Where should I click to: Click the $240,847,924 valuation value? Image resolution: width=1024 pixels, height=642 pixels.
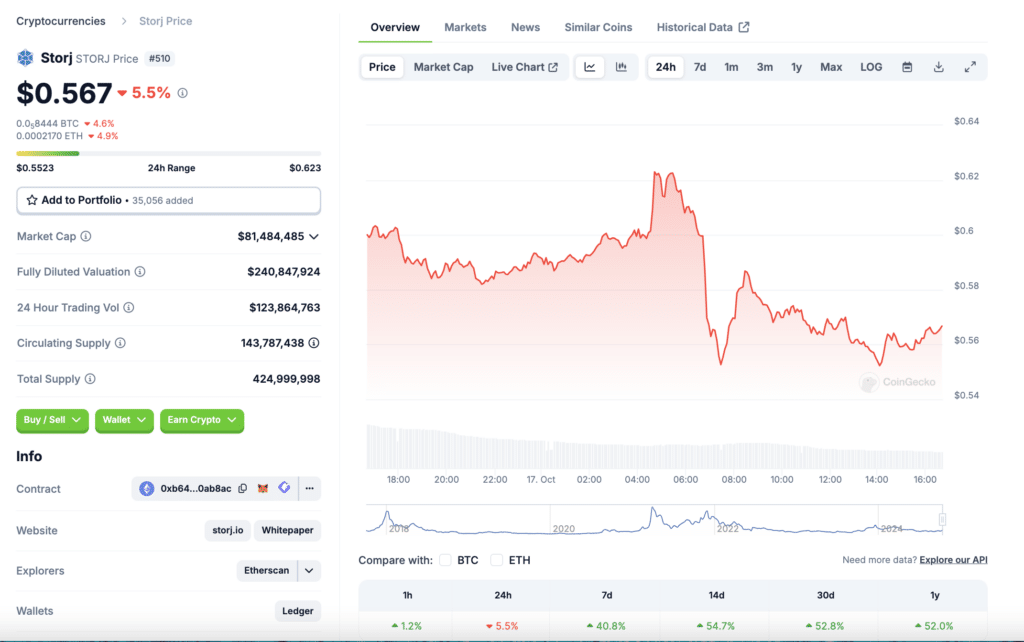[283, 272]
